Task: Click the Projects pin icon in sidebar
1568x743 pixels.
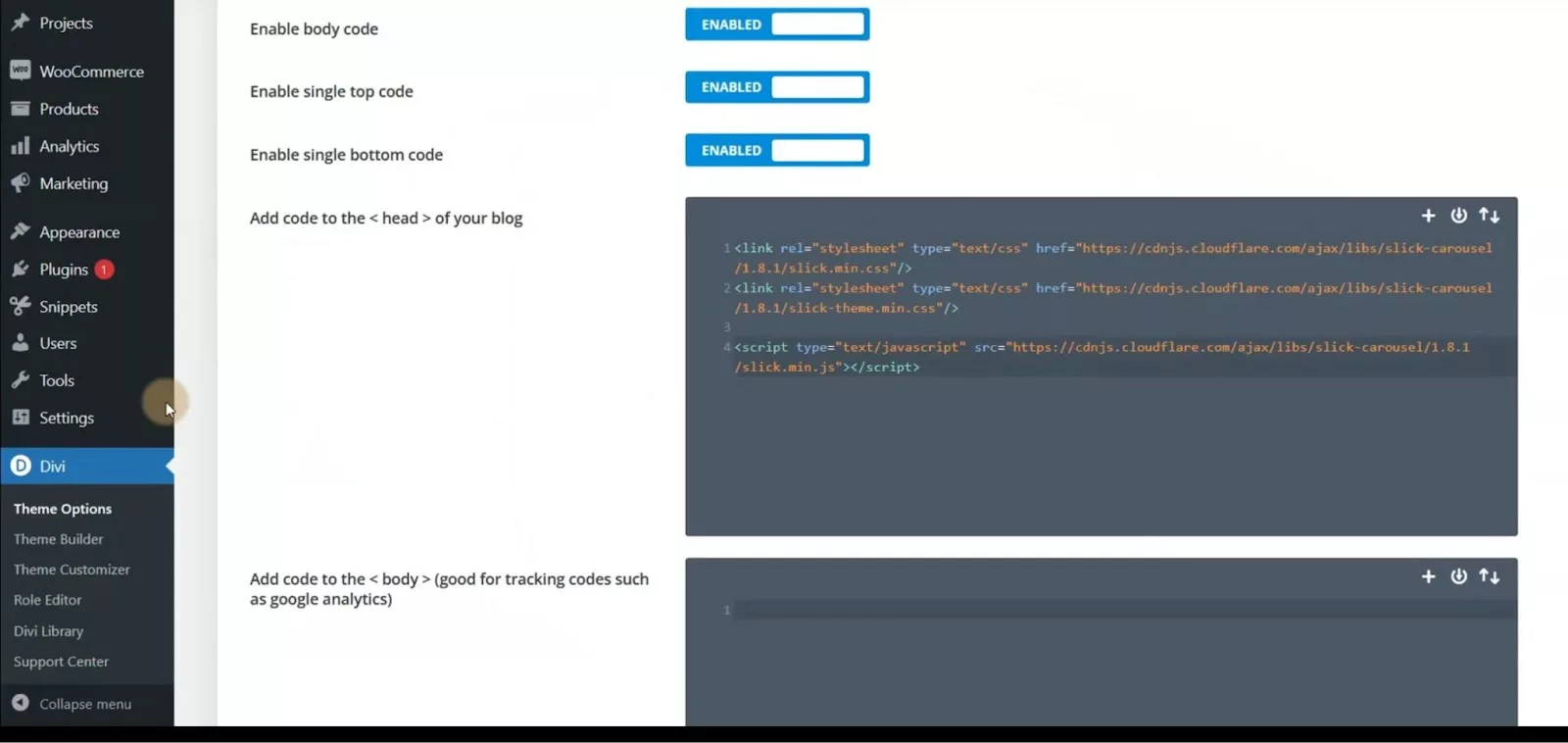Action: pos(20,23)
